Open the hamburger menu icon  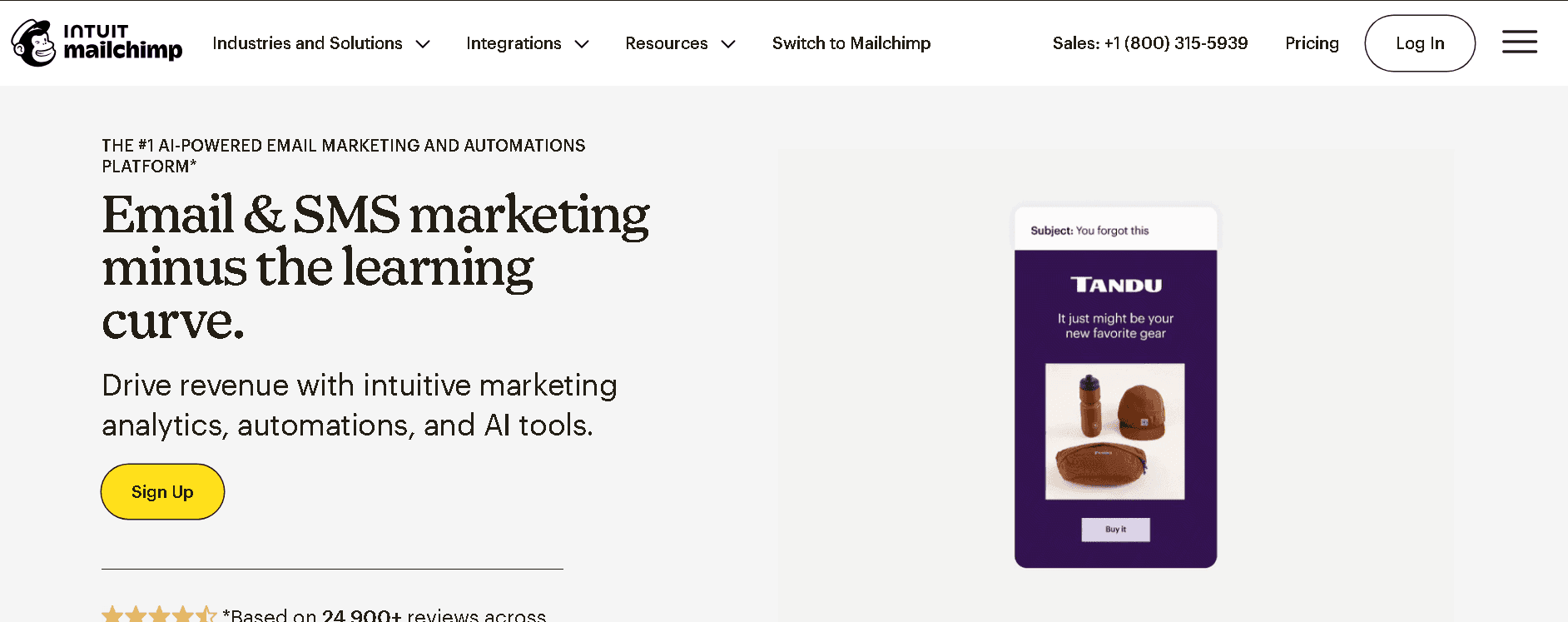pyautogui.click(x=1520, y=42)
